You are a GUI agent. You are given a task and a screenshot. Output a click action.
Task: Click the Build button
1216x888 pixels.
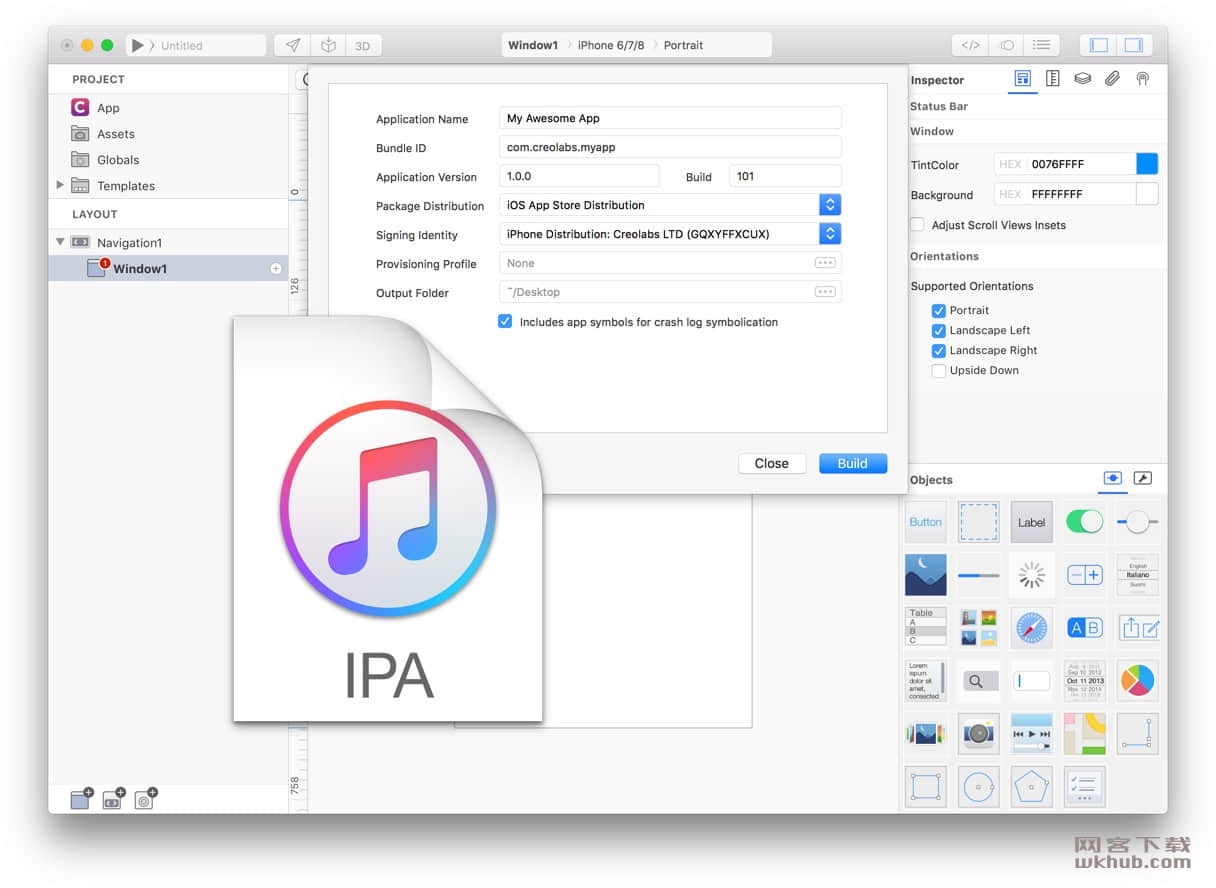853,463
